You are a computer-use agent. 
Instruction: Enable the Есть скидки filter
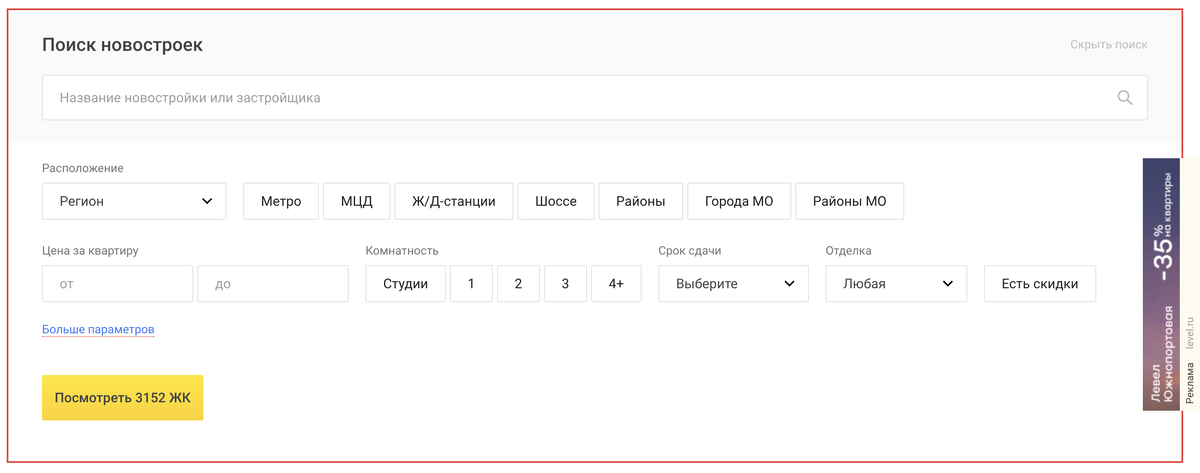point(1039,284)
